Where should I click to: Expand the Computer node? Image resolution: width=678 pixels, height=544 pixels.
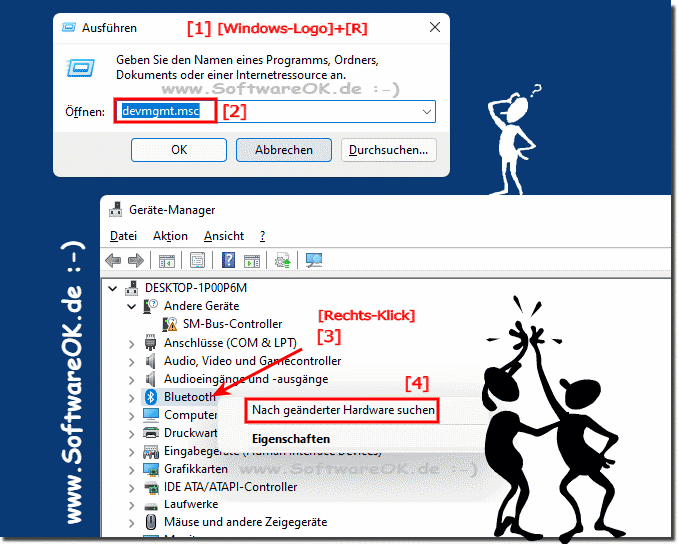tap(131, 416)
